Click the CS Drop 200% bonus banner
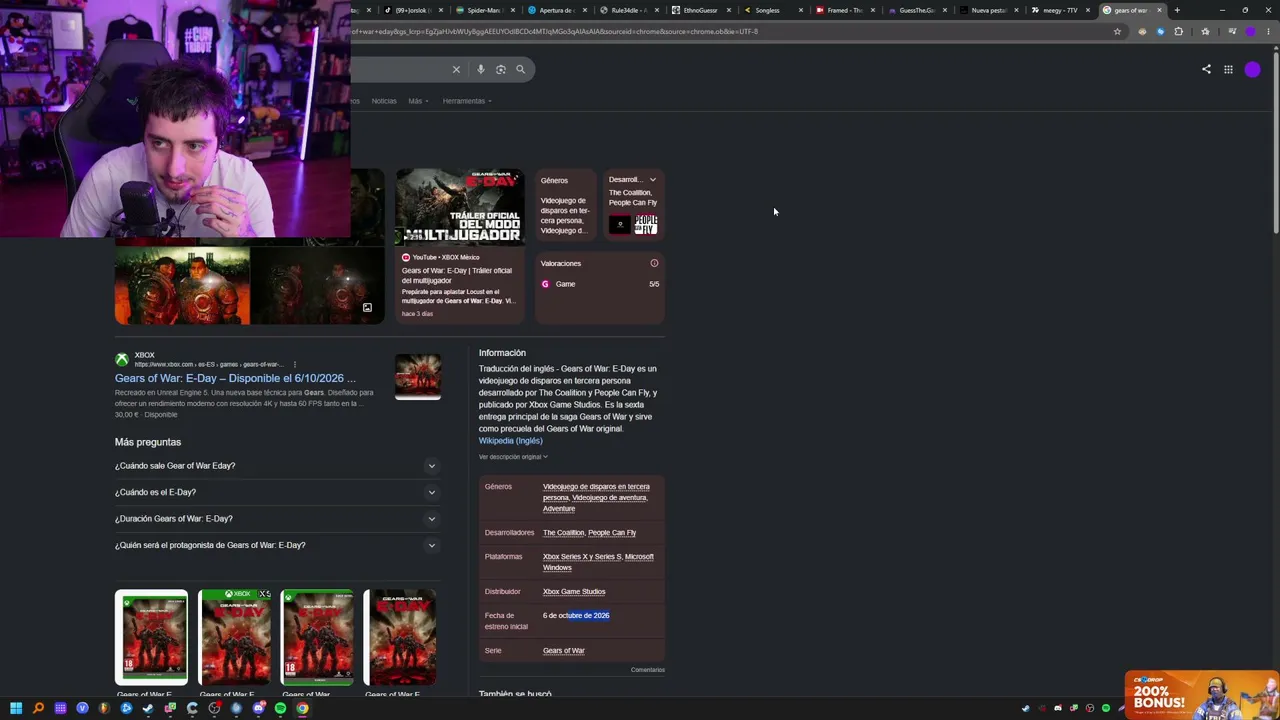Viewport: 1280px width, 720px height. (1202, 694)
